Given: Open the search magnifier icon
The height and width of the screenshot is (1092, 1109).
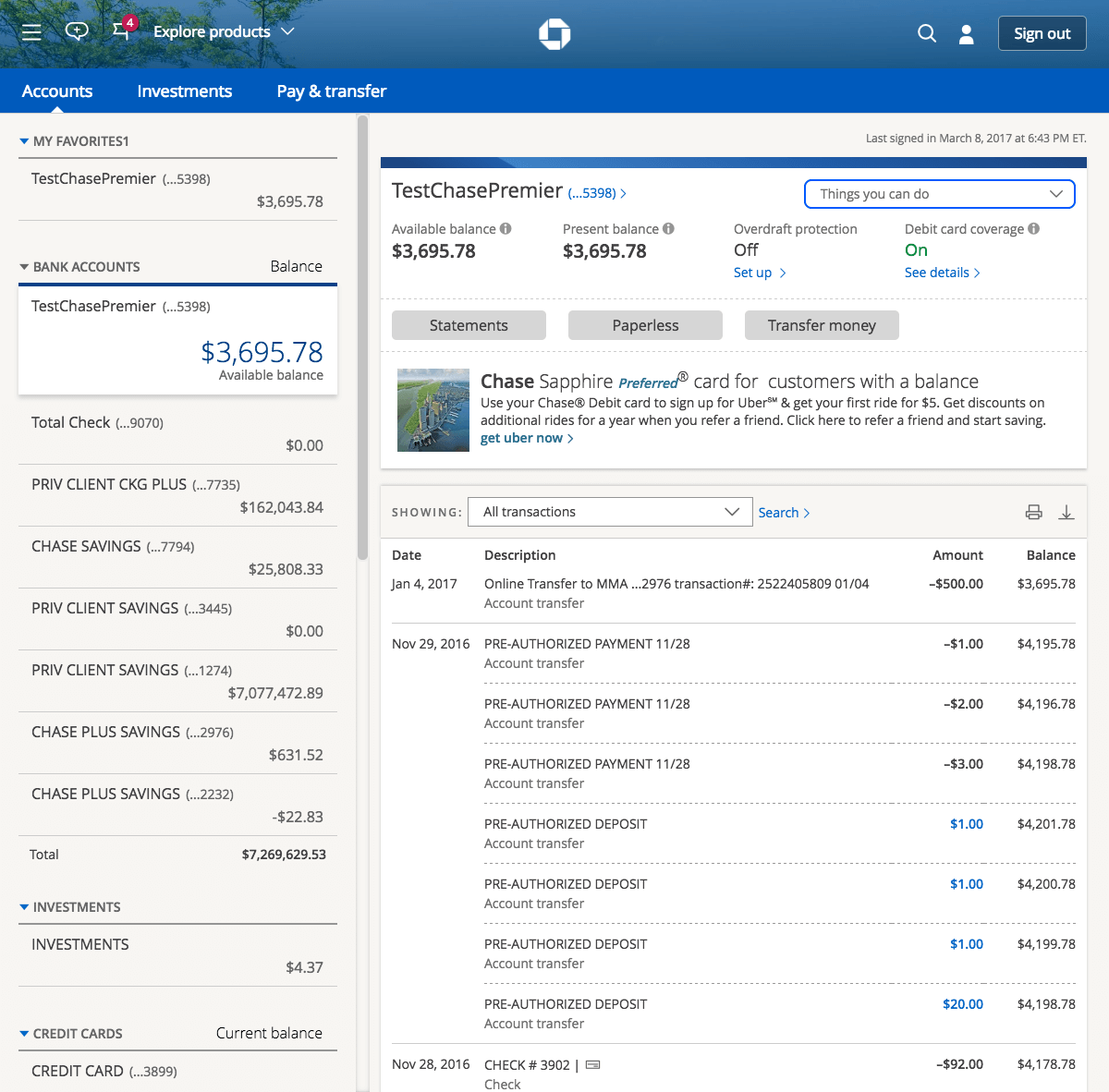Looking at the screenshot, I should pyautogui.click(x=927, y=33).
